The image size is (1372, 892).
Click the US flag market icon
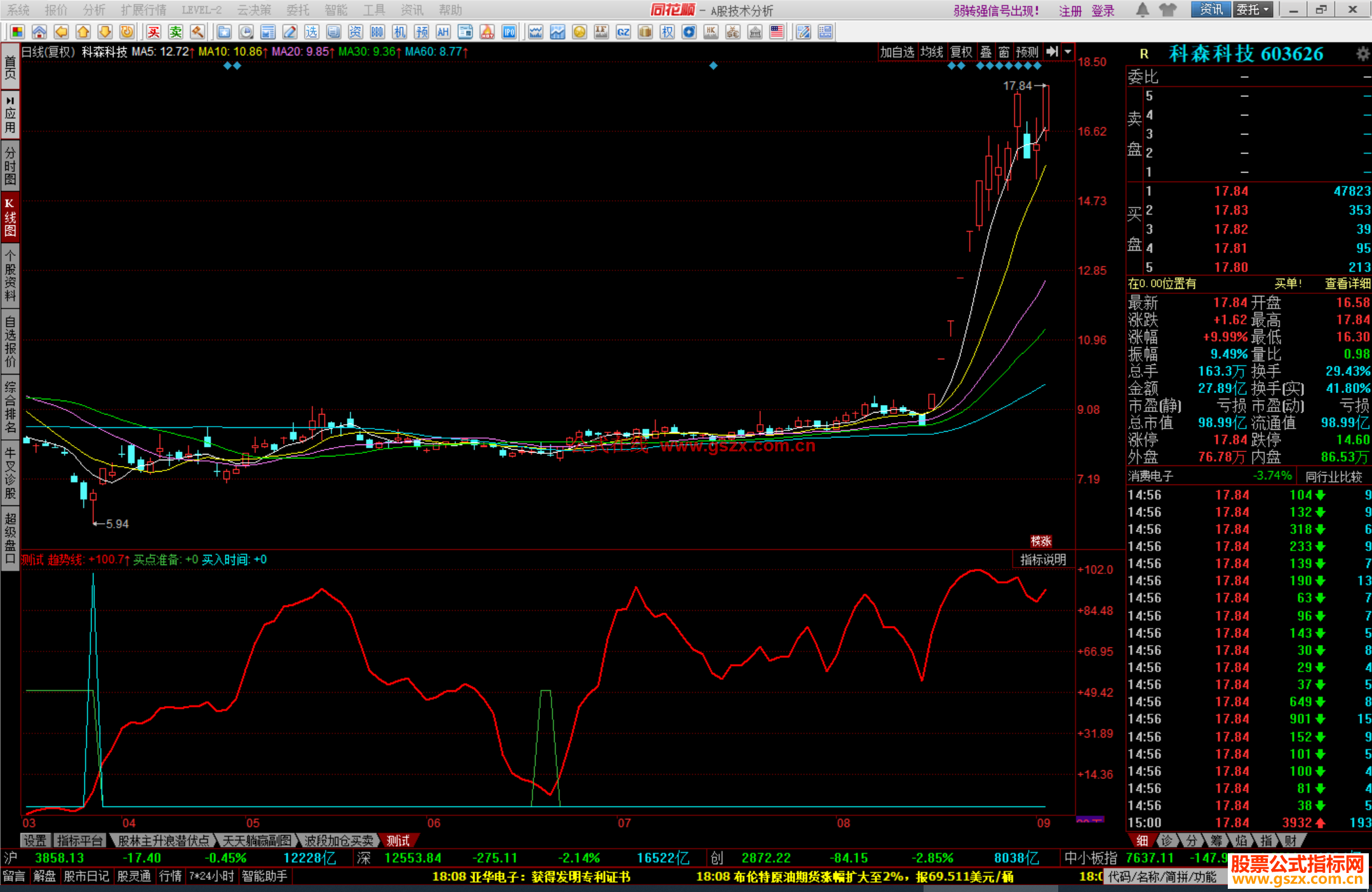(776, 32)
